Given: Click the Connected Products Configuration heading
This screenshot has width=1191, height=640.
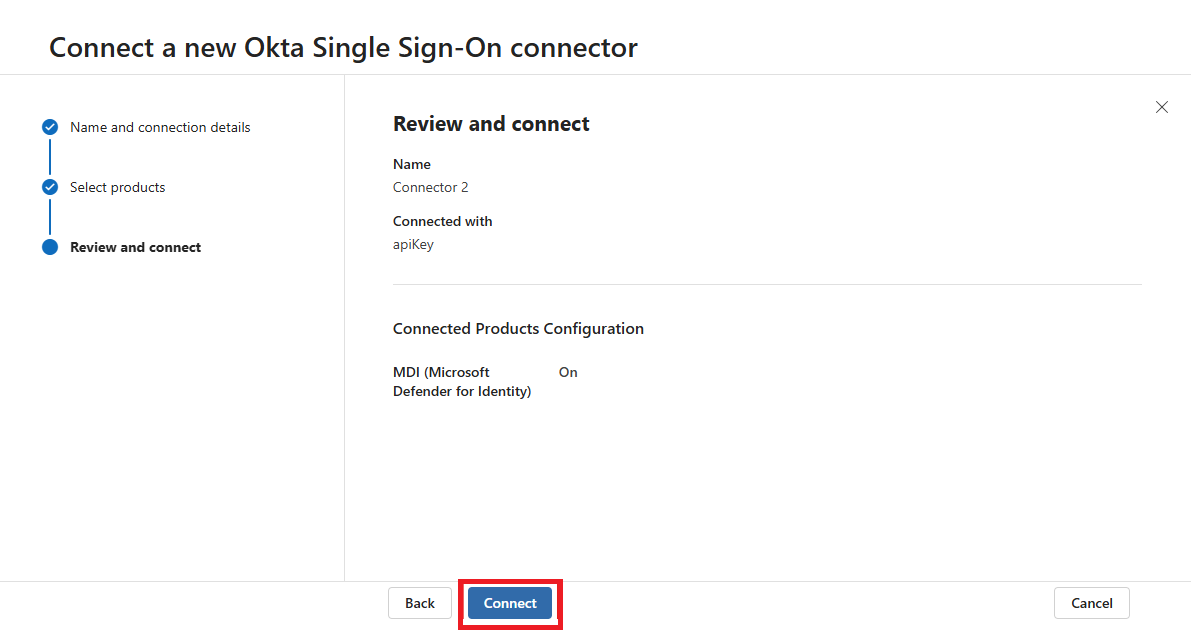Looking at the screenshot, I should 518,328.
